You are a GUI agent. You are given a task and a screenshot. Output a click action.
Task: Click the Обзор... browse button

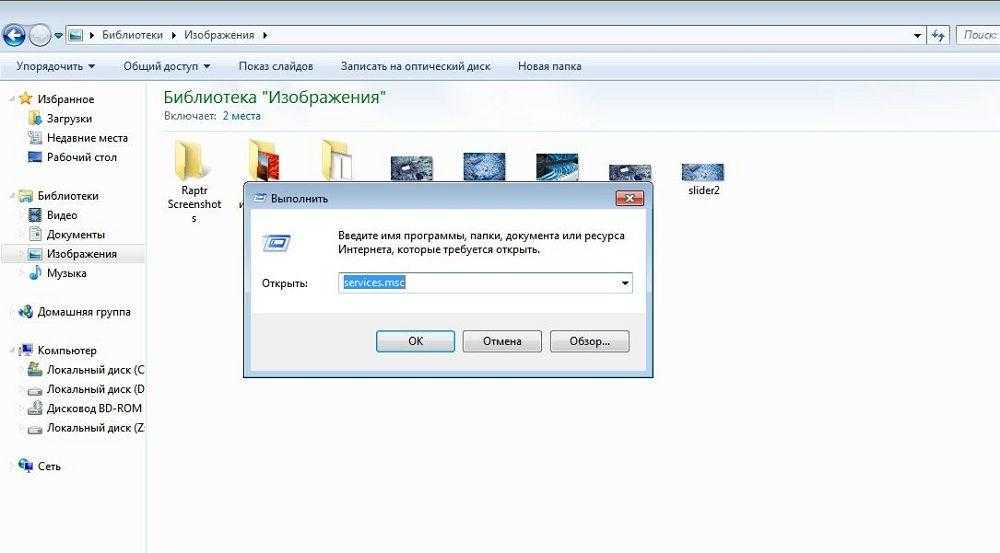(589, 341)
